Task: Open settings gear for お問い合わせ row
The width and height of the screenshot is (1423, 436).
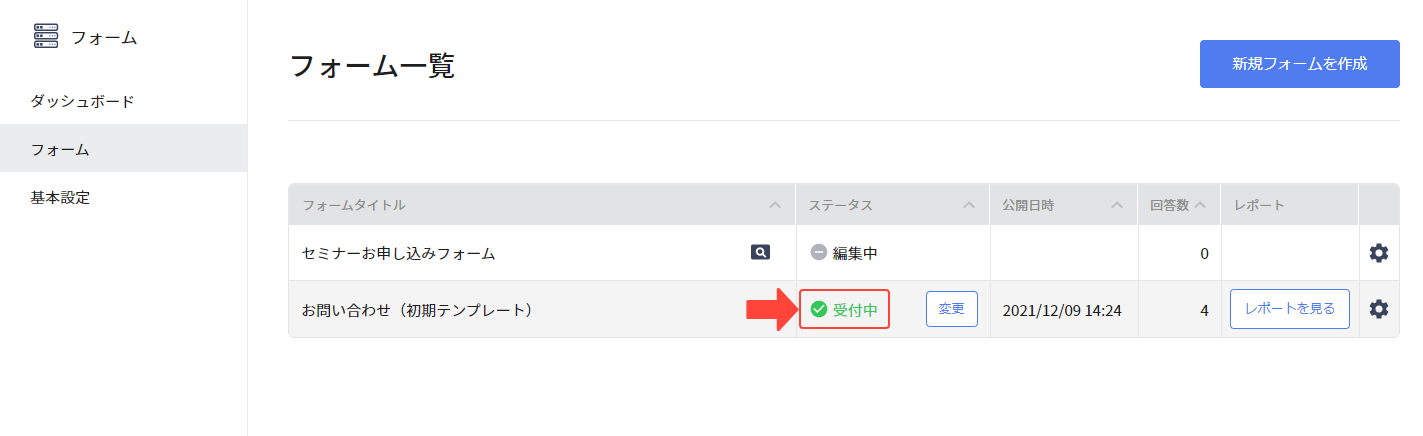Action: 1379,309
